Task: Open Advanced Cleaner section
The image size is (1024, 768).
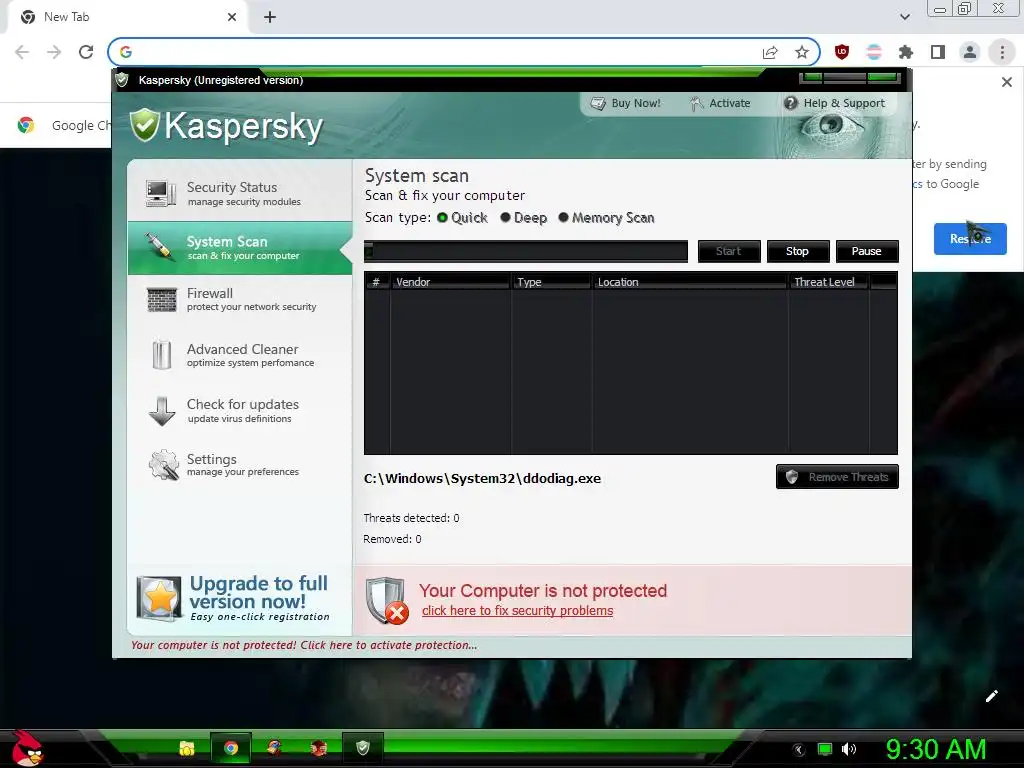Action: [x=240, y=355]
